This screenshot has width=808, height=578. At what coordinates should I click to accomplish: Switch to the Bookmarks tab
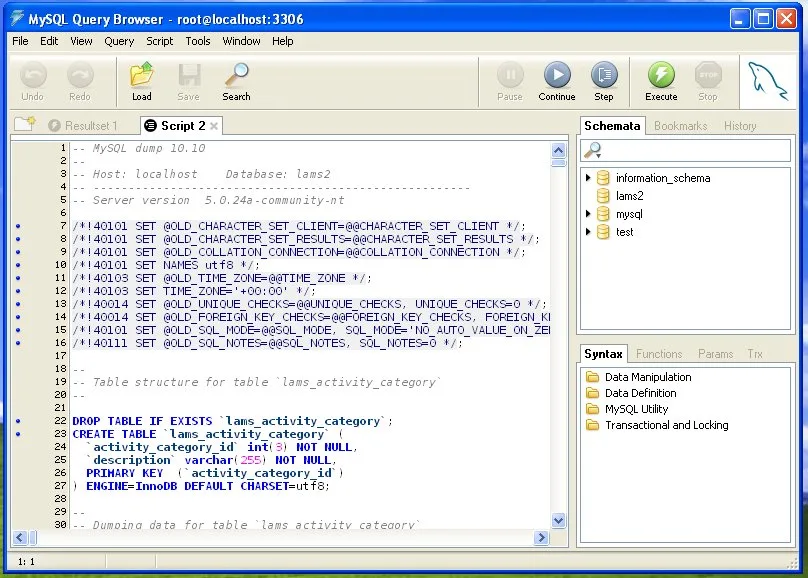point(680,126)
